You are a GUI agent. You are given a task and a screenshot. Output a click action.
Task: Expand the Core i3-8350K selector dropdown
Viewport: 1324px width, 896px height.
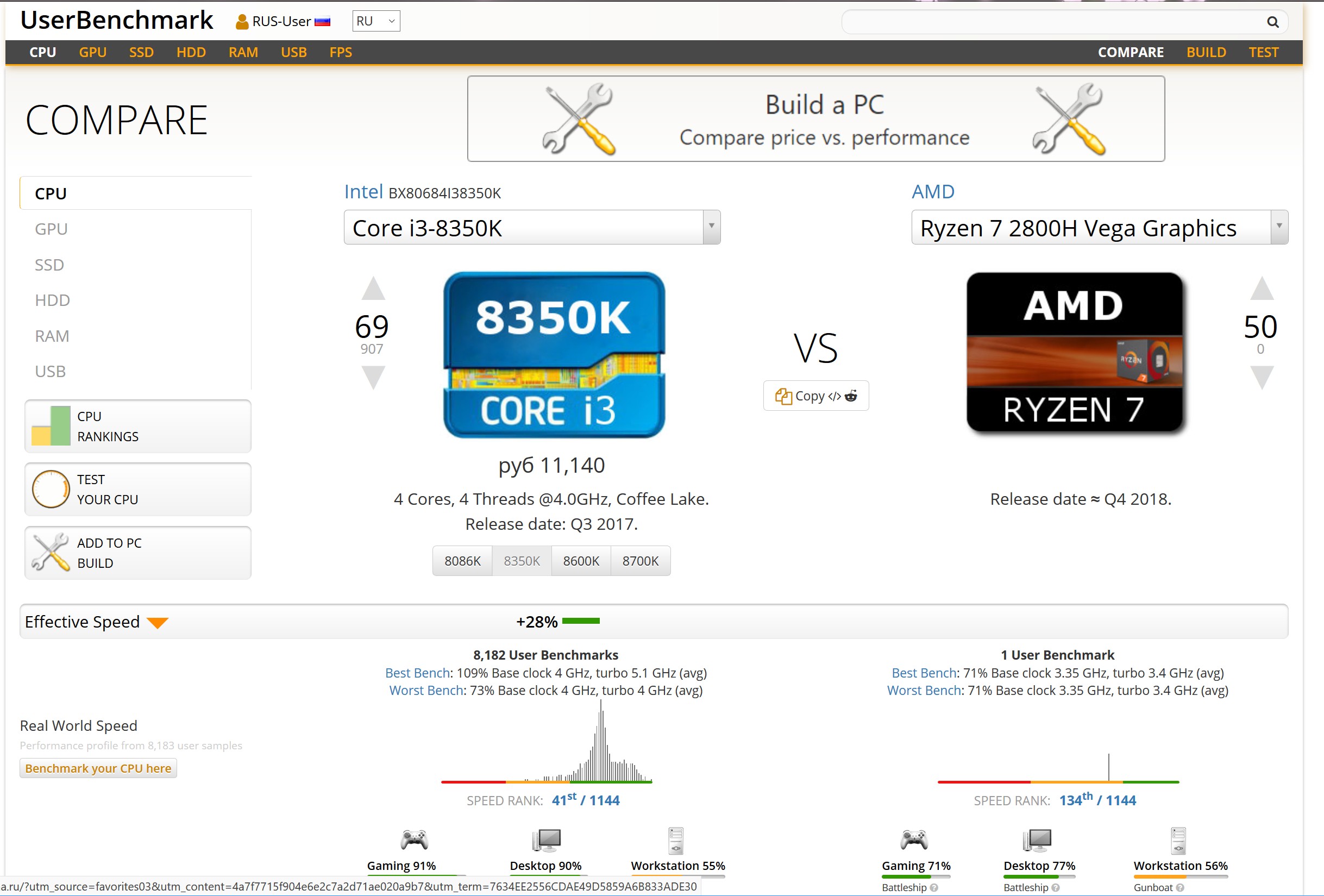pos(711,227)
